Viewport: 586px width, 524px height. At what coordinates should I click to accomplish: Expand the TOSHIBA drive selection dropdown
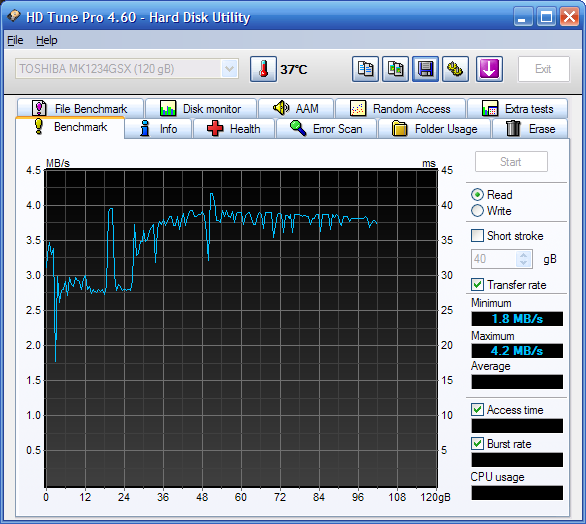tap(229, 69)
